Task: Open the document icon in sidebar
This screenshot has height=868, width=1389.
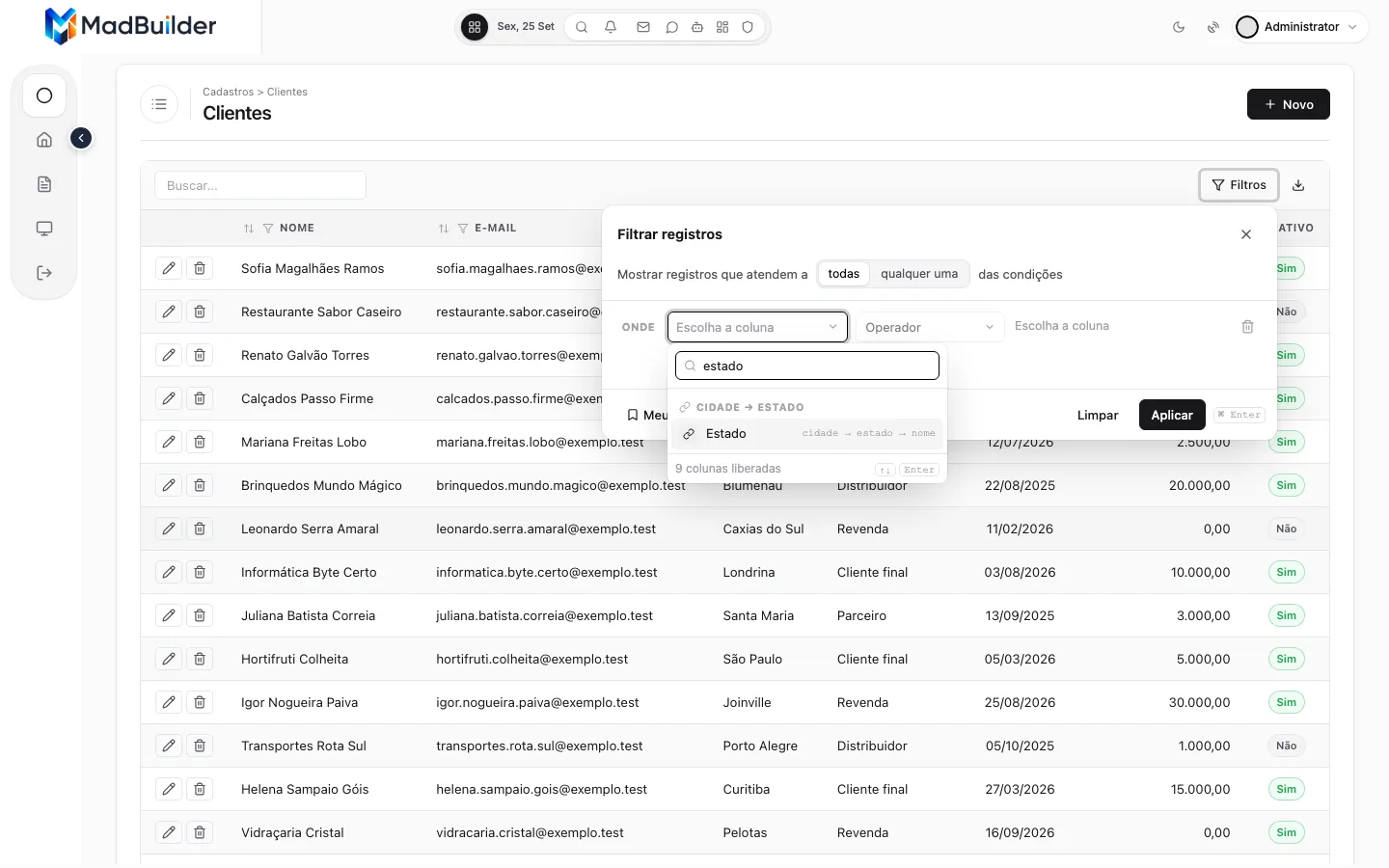Action: pyautogui.click(x=44, y=184)
